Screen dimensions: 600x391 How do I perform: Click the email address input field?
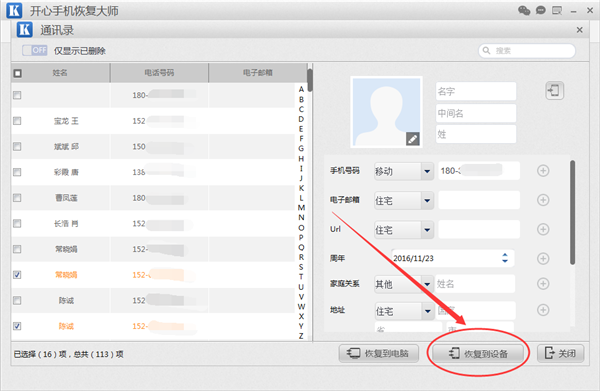tap(479, 200)
